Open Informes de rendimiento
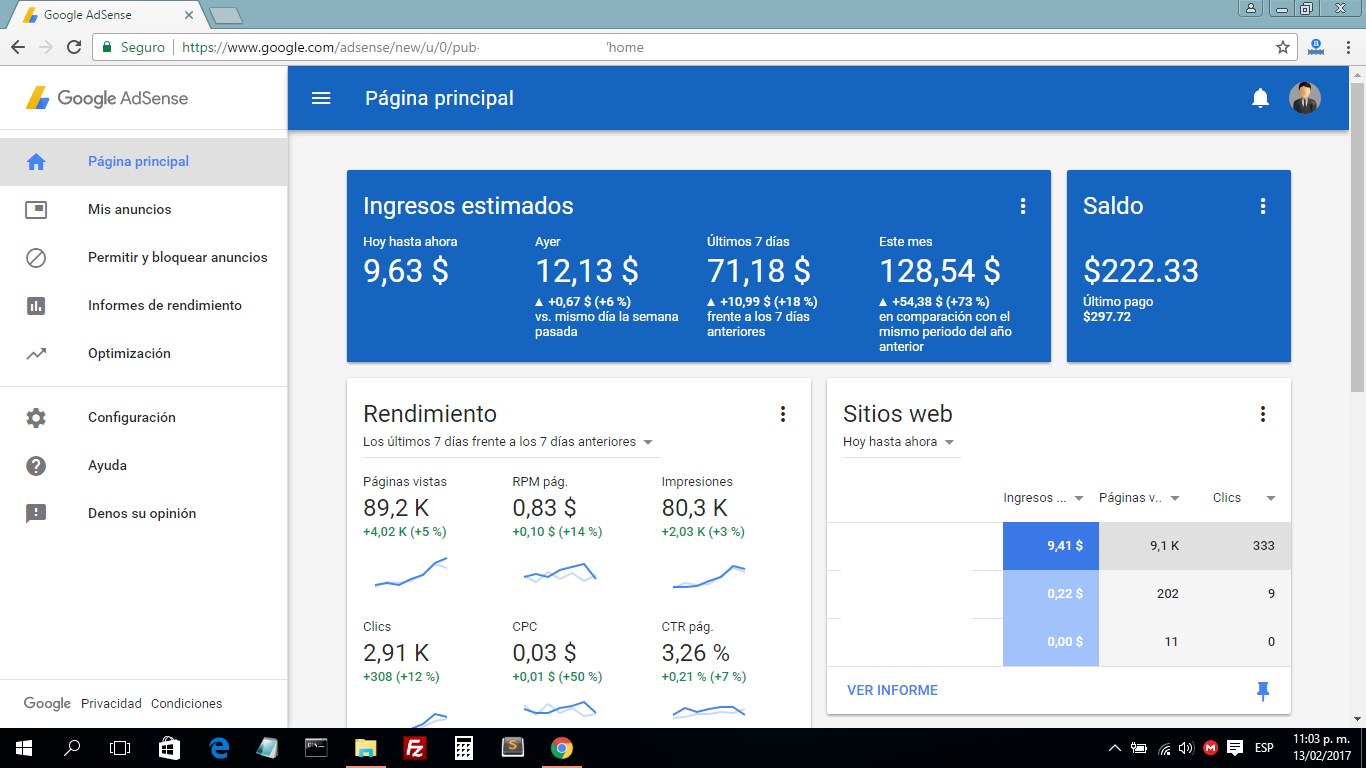The width and height of the screenshot is (1366, 768). click(x=143, y=305)
